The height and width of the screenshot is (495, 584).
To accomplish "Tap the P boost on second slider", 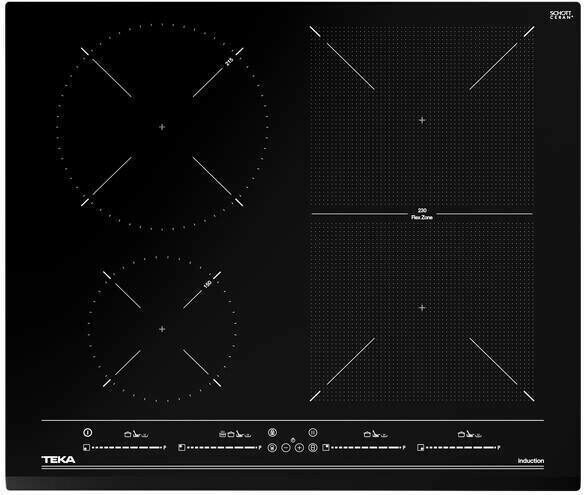I will pos(260,447).
